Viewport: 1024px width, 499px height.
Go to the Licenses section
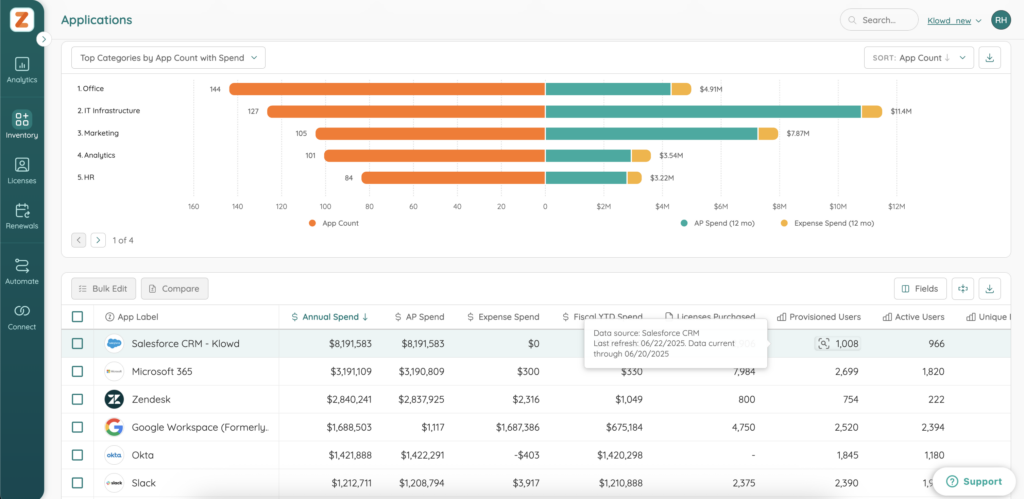(22, 170)
